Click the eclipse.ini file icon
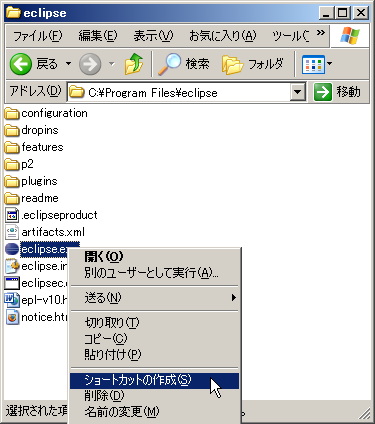 pos(12,266)
